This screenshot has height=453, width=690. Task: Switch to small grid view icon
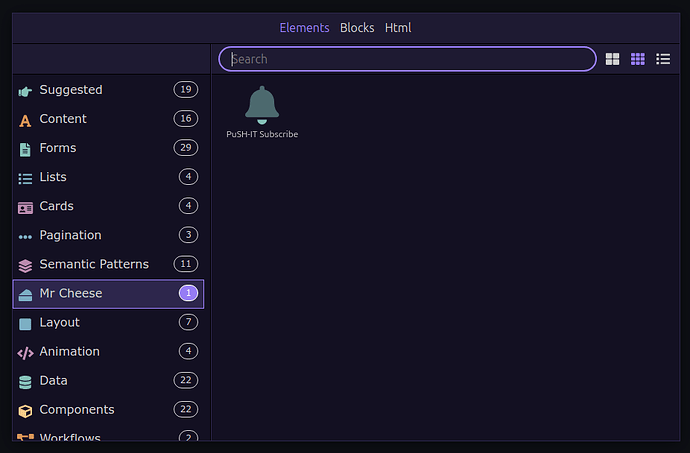[x=638, y=59]
